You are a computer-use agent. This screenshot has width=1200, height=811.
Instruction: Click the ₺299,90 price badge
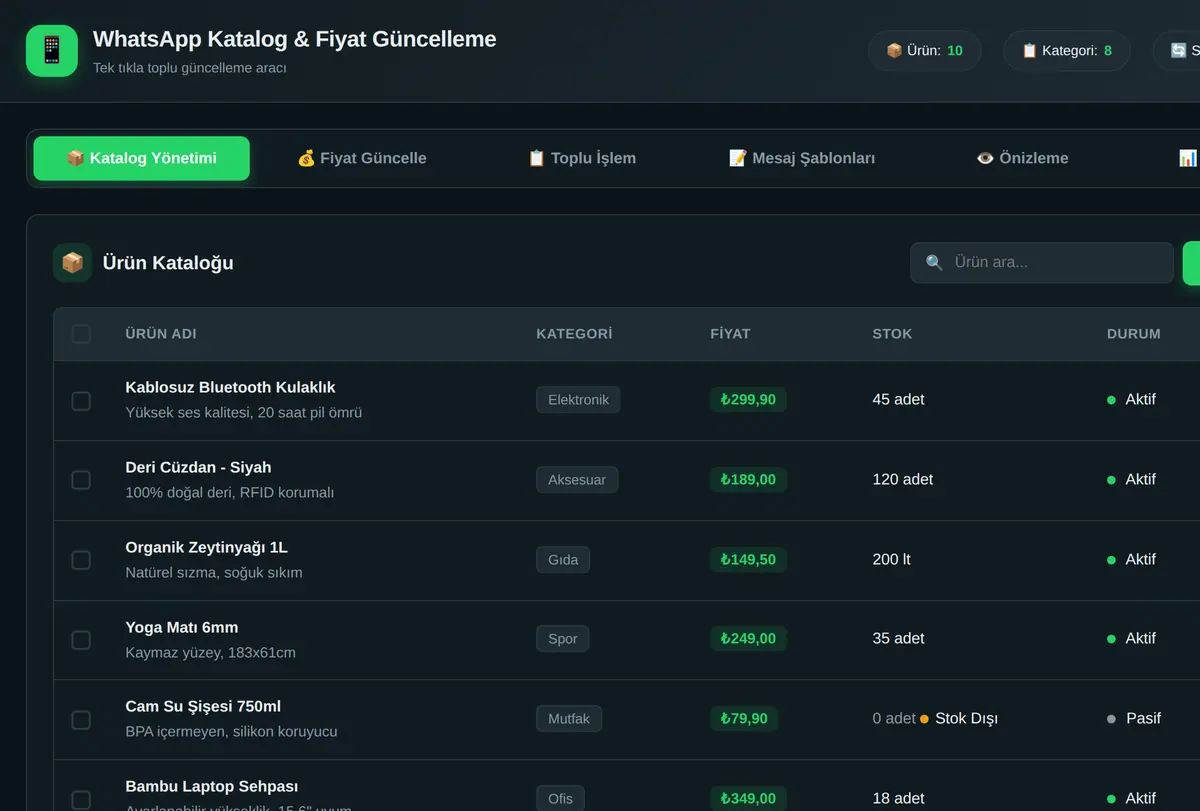[x=749, y=400]
